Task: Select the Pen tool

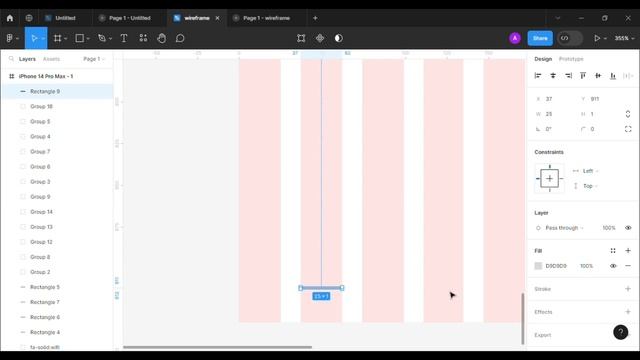Action: [102, 38]
